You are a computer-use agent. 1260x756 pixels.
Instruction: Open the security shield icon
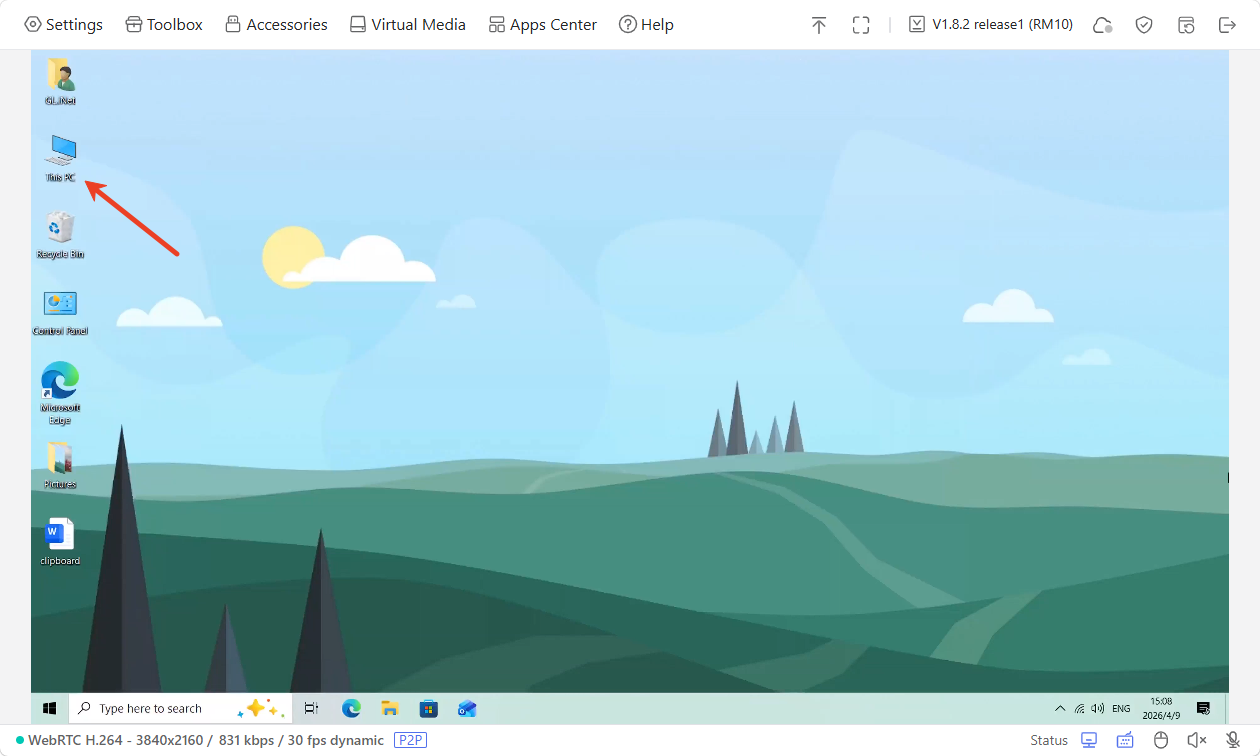pyautogui.click(x=1144, y=25)
